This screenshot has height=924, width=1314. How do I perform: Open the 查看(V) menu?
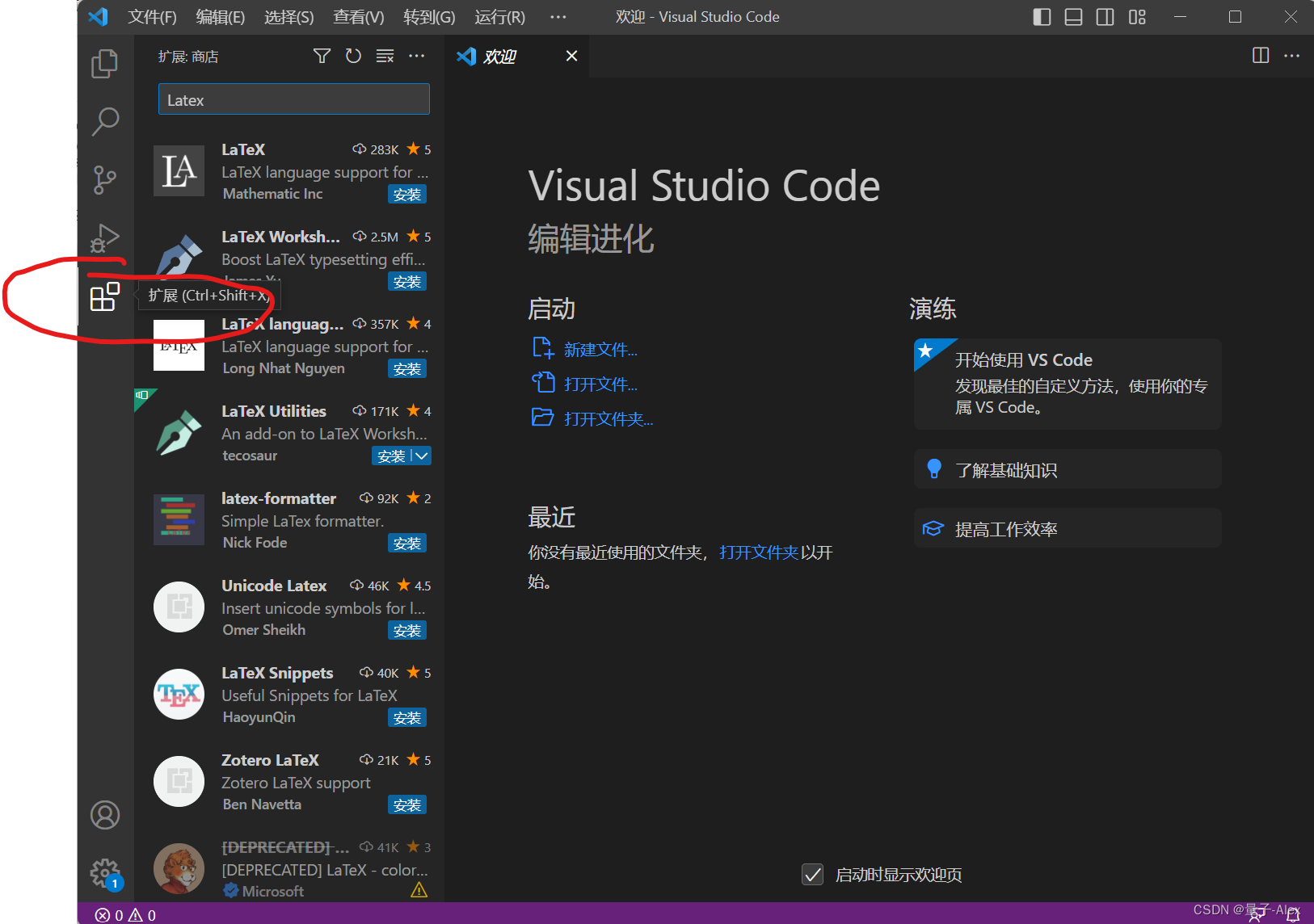coord(358,17)
